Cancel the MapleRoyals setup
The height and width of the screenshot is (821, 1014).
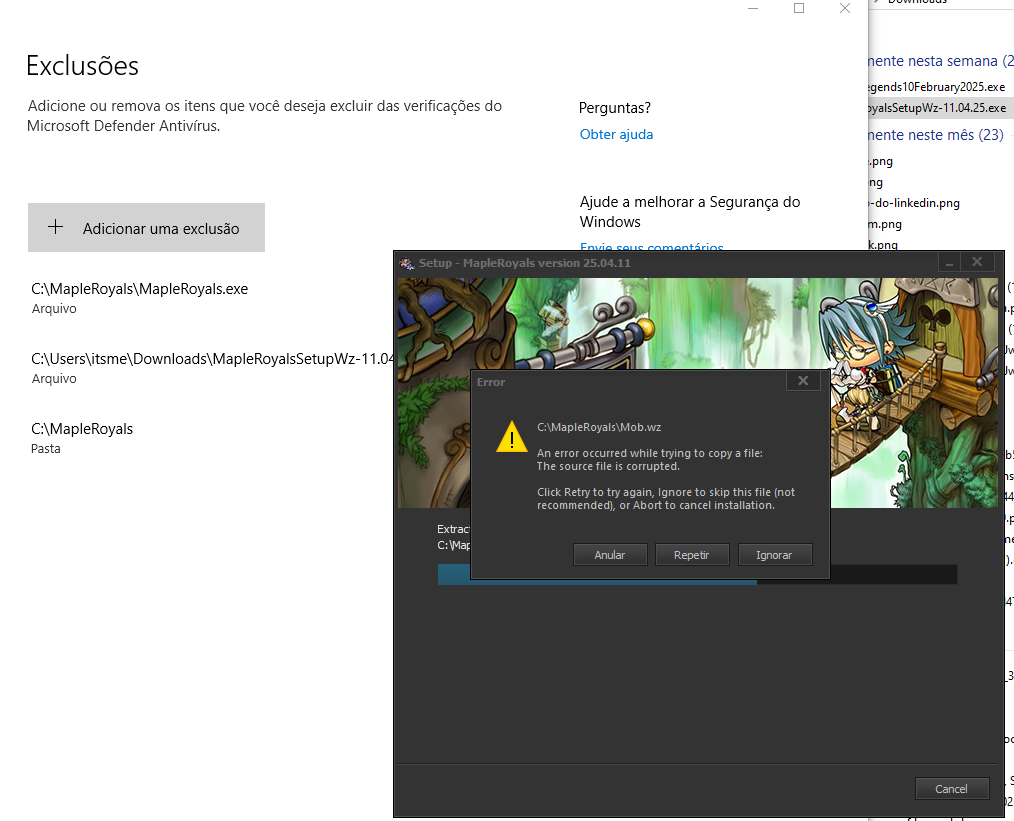click(x=951, y=788)
